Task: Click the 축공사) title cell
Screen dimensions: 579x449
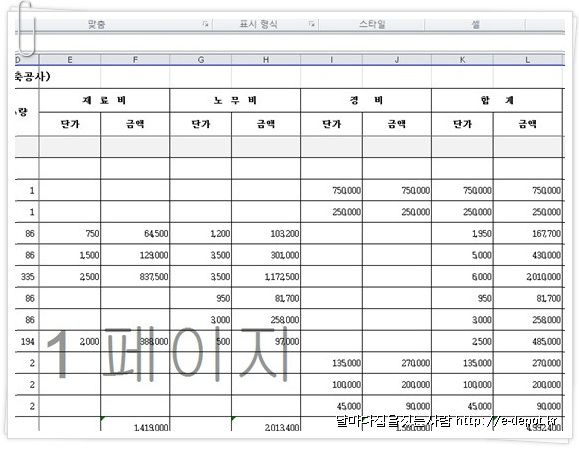Action: point(32,76)
